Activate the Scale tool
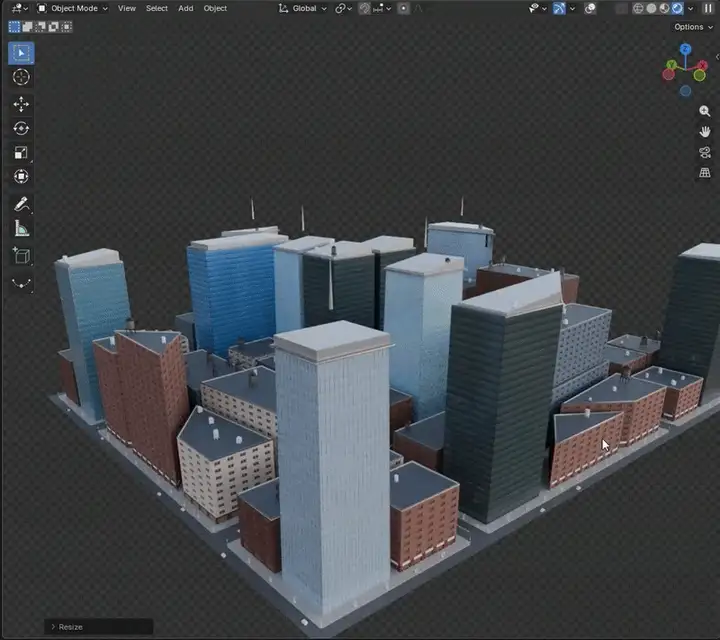Screen dimensions: 720x640 21,152
